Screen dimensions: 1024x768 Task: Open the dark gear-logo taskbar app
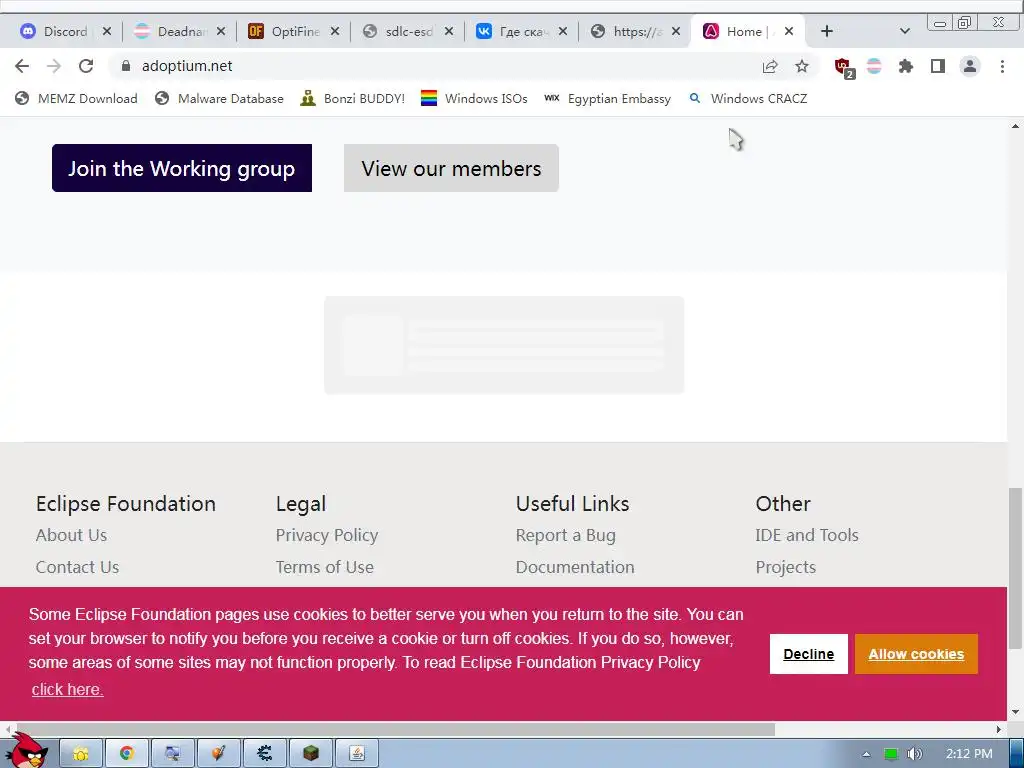tap(264, 754)
